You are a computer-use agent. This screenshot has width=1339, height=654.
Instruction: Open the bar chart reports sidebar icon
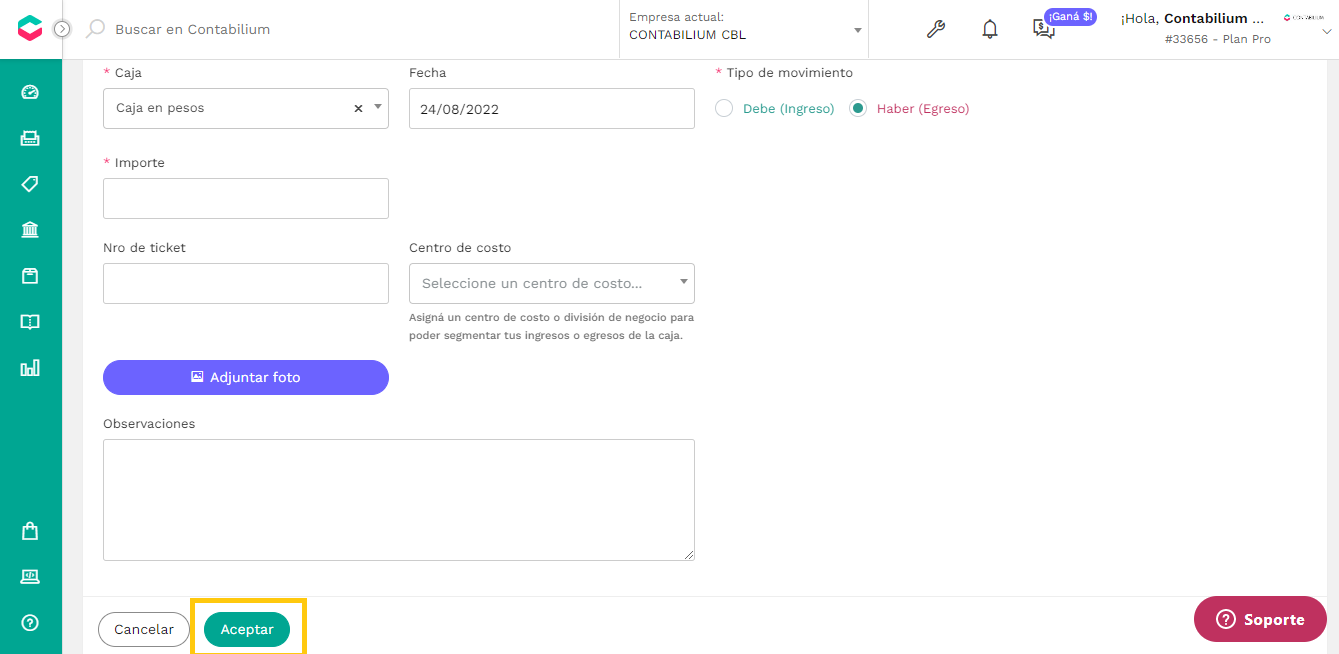coord(30,368)
